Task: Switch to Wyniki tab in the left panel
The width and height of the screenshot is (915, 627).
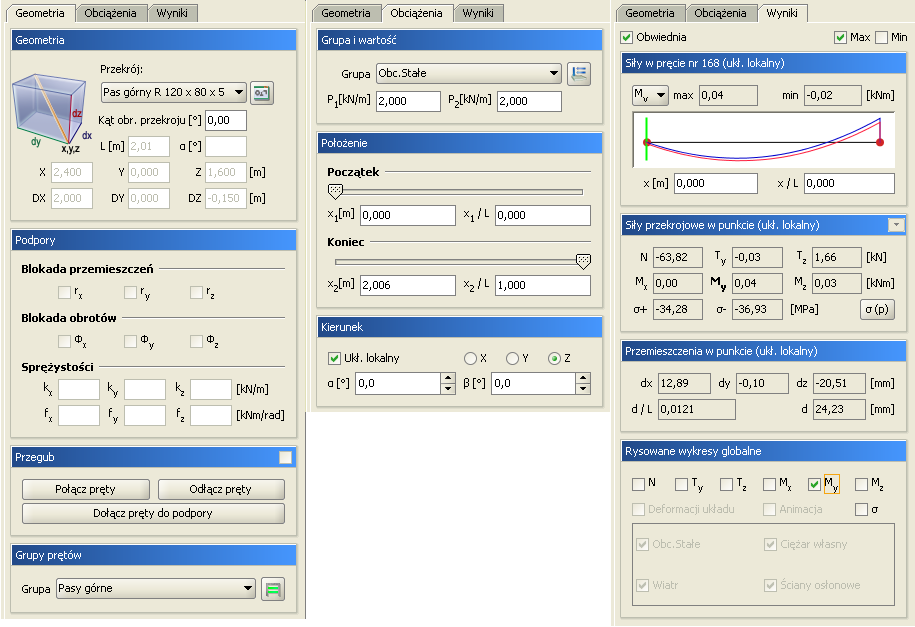Action: (x=172, y=13)
